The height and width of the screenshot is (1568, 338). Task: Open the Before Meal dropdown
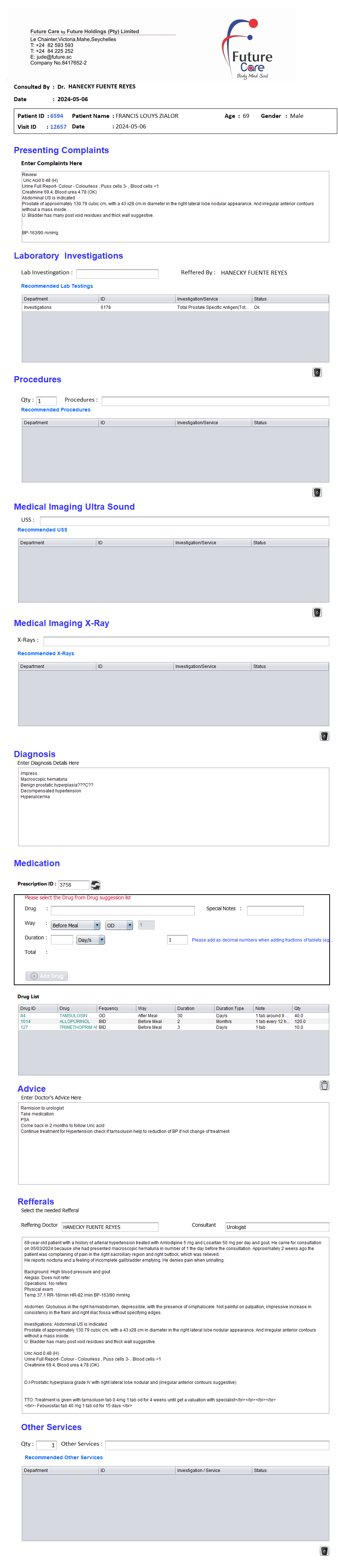75,925
